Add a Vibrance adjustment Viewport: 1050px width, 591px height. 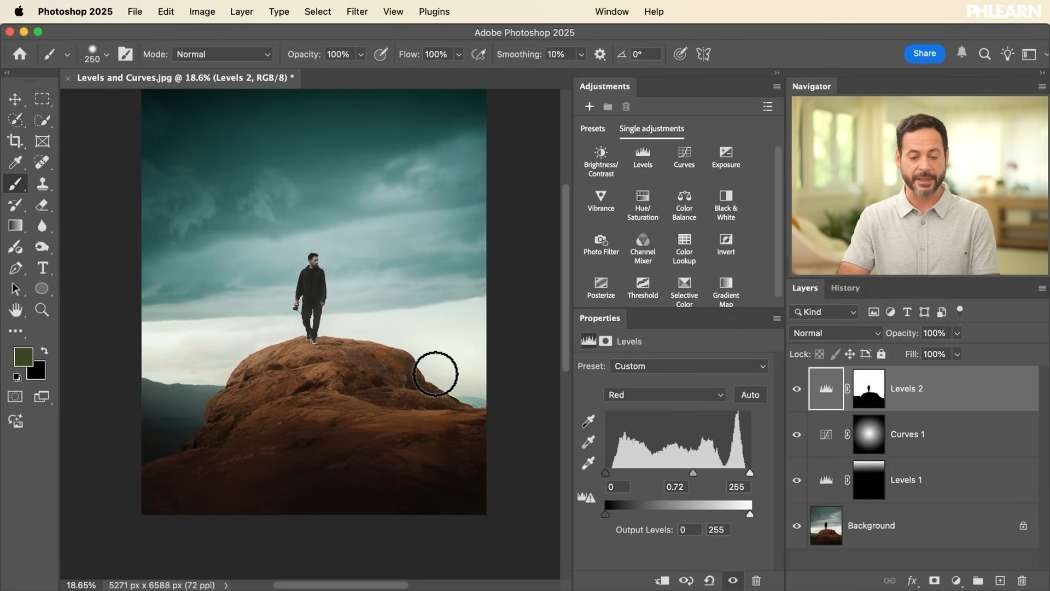pyautogui.click(x=601, y=201)
